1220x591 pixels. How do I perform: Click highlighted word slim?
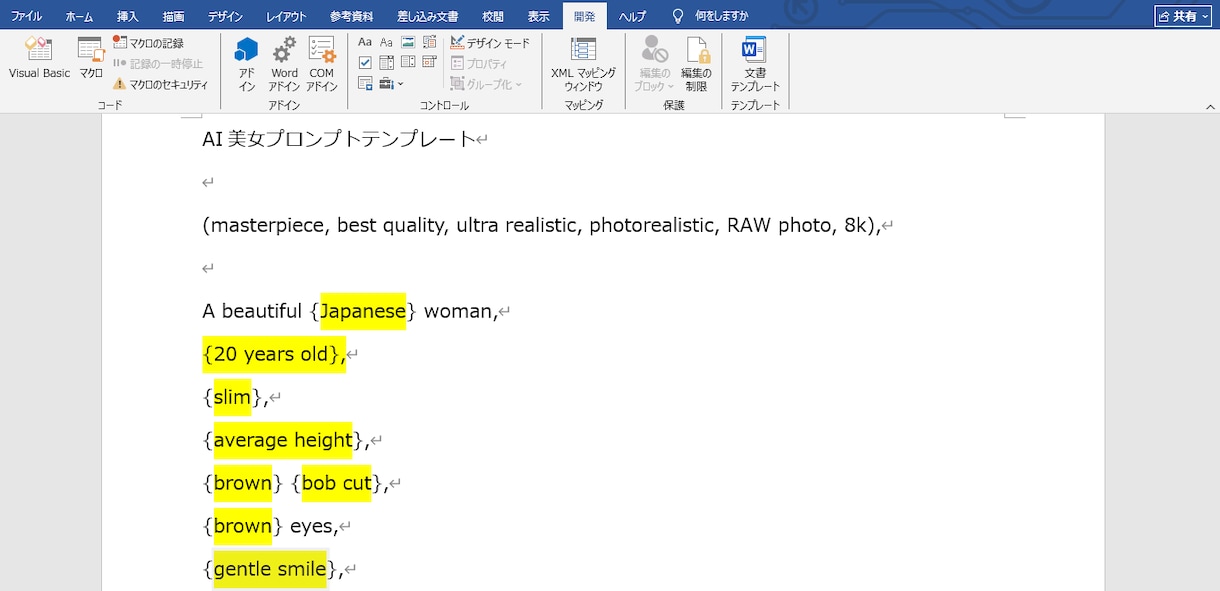232,397
